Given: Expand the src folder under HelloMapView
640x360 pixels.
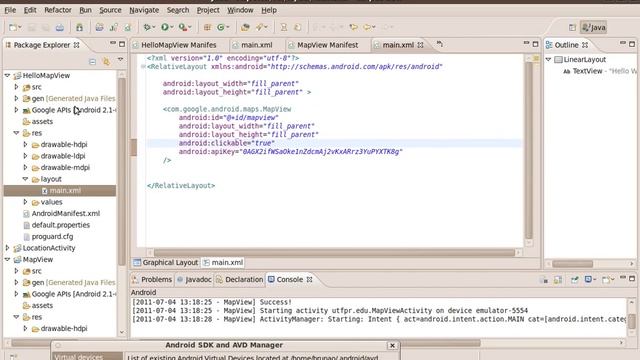Looking at the screenshot, I should [x=16, y=87].
